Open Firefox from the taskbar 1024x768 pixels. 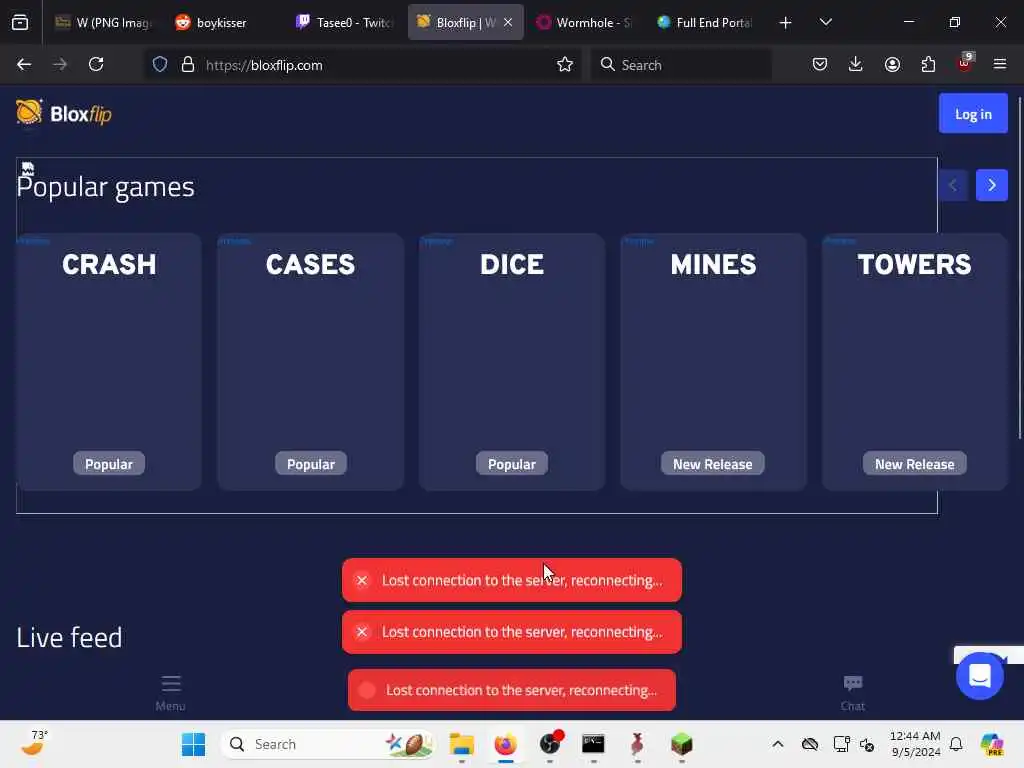[x=505, y=744]
